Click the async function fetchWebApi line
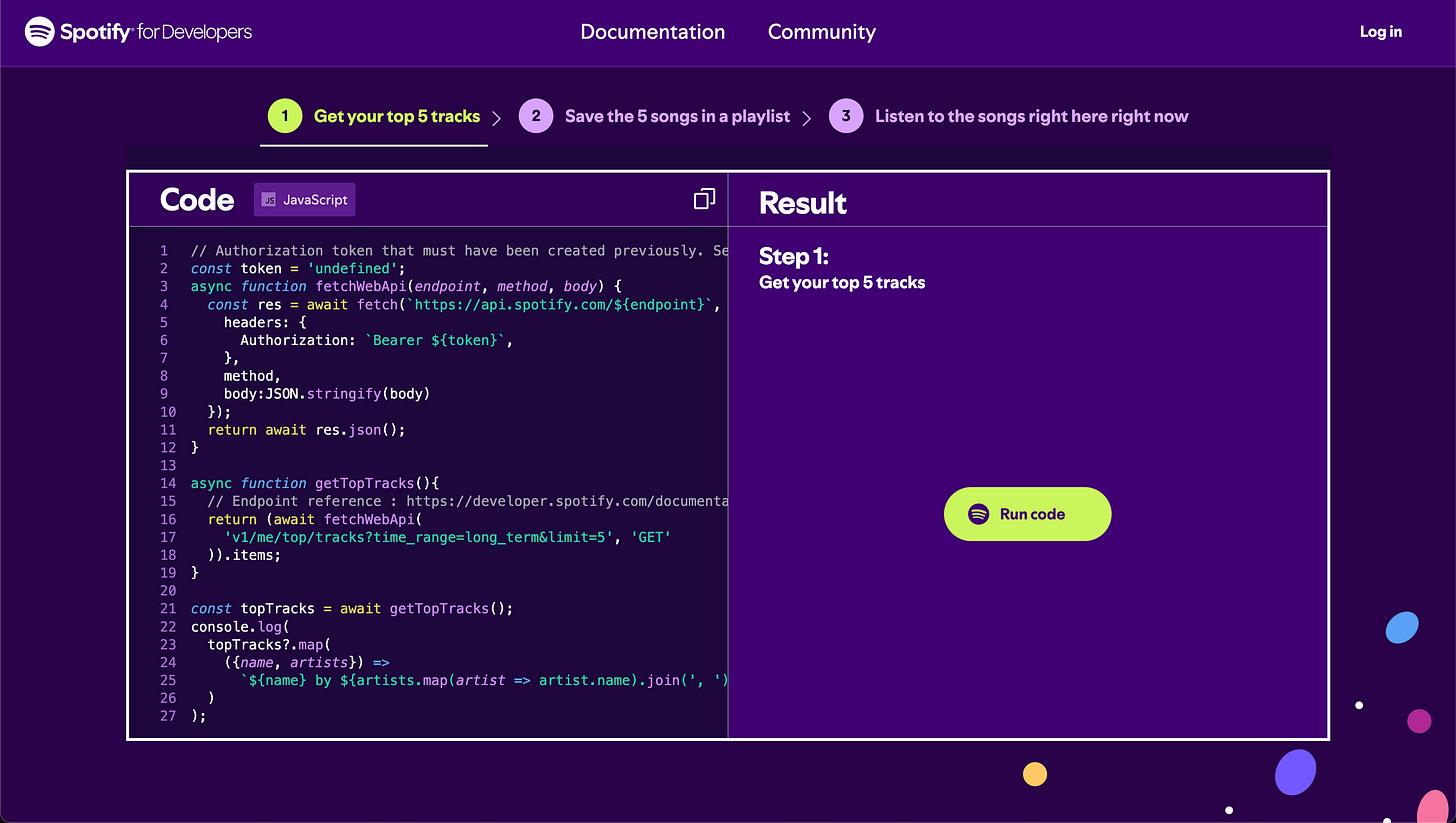Image resolution: width=1456 pixels, height=823 pixels. 406,286
